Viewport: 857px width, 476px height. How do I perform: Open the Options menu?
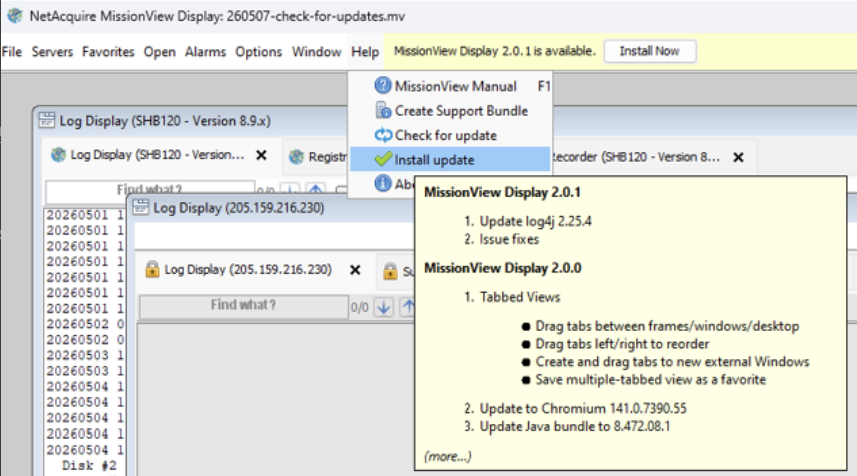point(259,52)
